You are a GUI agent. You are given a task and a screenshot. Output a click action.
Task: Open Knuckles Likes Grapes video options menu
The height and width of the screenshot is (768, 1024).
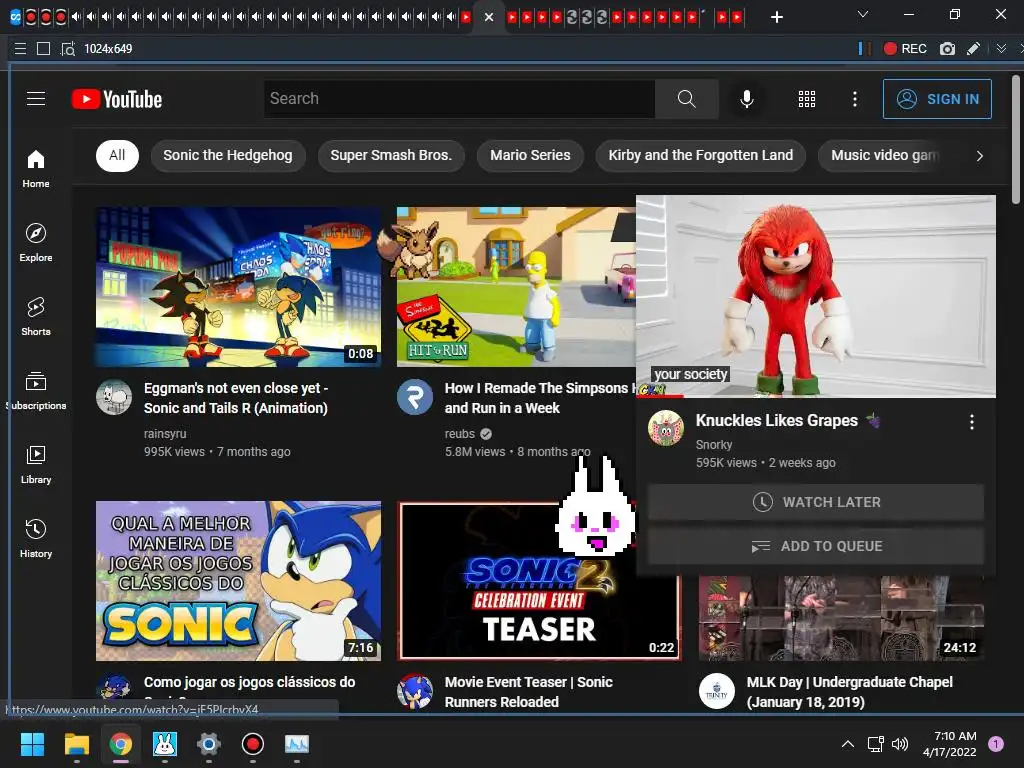972,422
